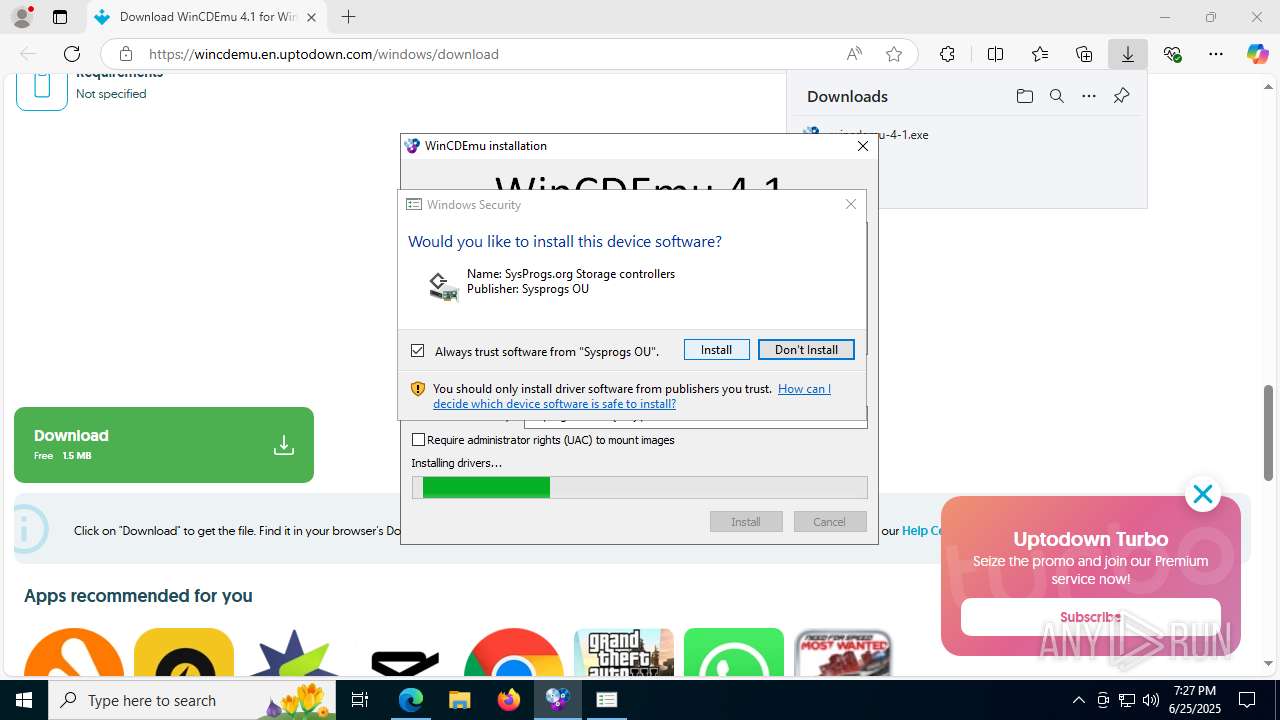The height and width of the screenshot is (720, 1280).
Task: Open Grand Theft Auto recommended app thumbnail
Action: point(624,653)
